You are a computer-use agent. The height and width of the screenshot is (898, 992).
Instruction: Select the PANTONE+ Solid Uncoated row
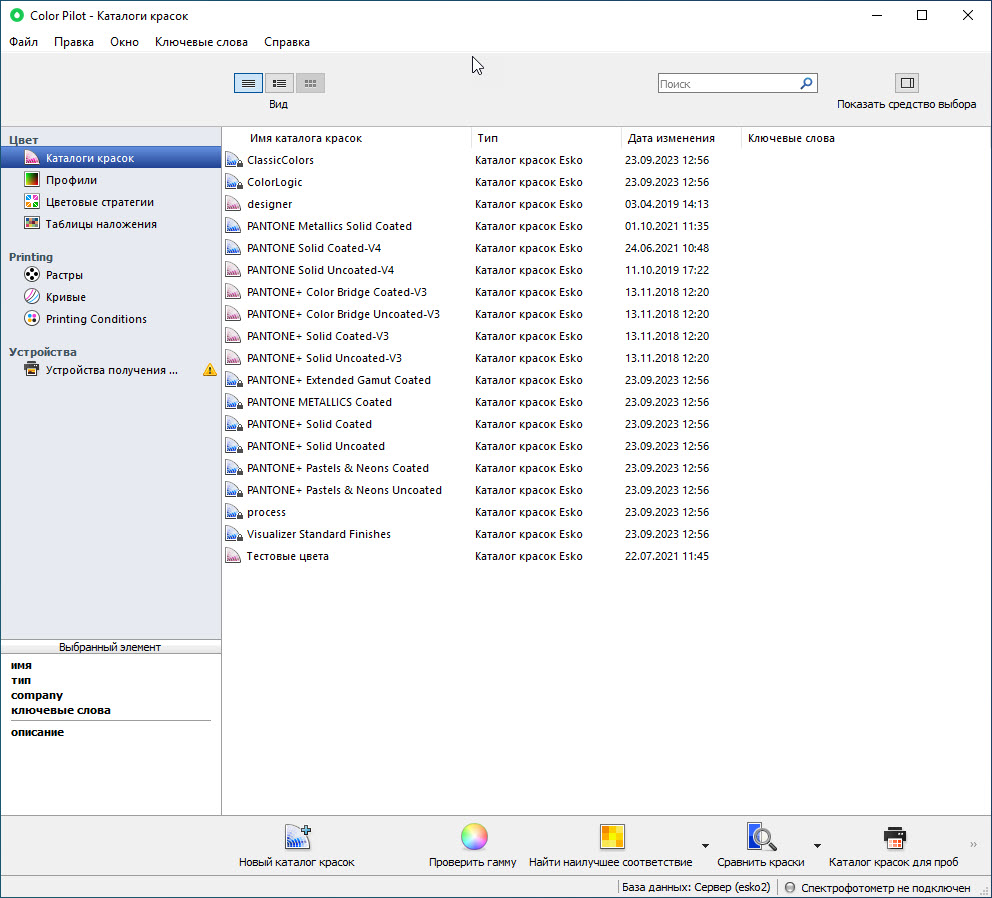(x=606, y=446)
